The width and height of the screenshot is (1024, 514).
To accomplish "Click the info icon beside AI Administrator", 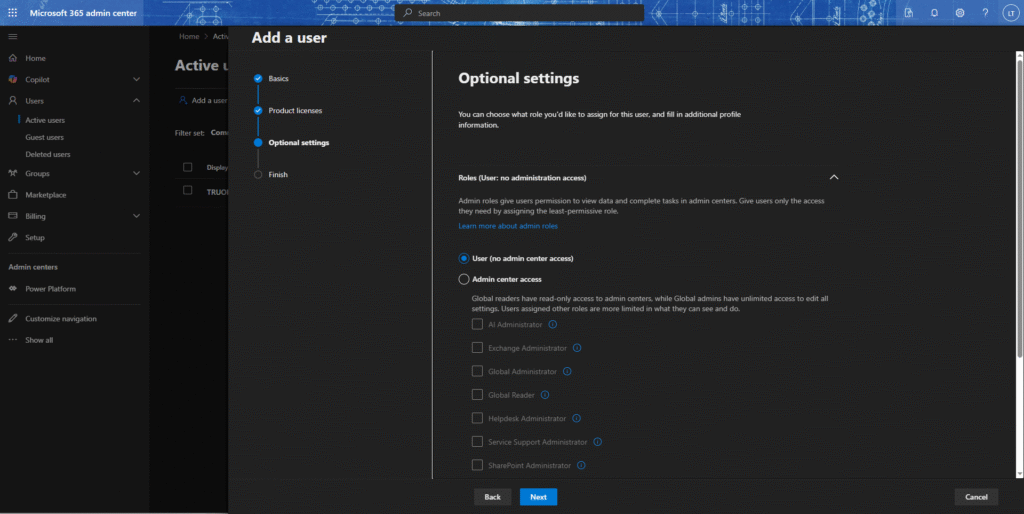I will [x=553, y=324].
